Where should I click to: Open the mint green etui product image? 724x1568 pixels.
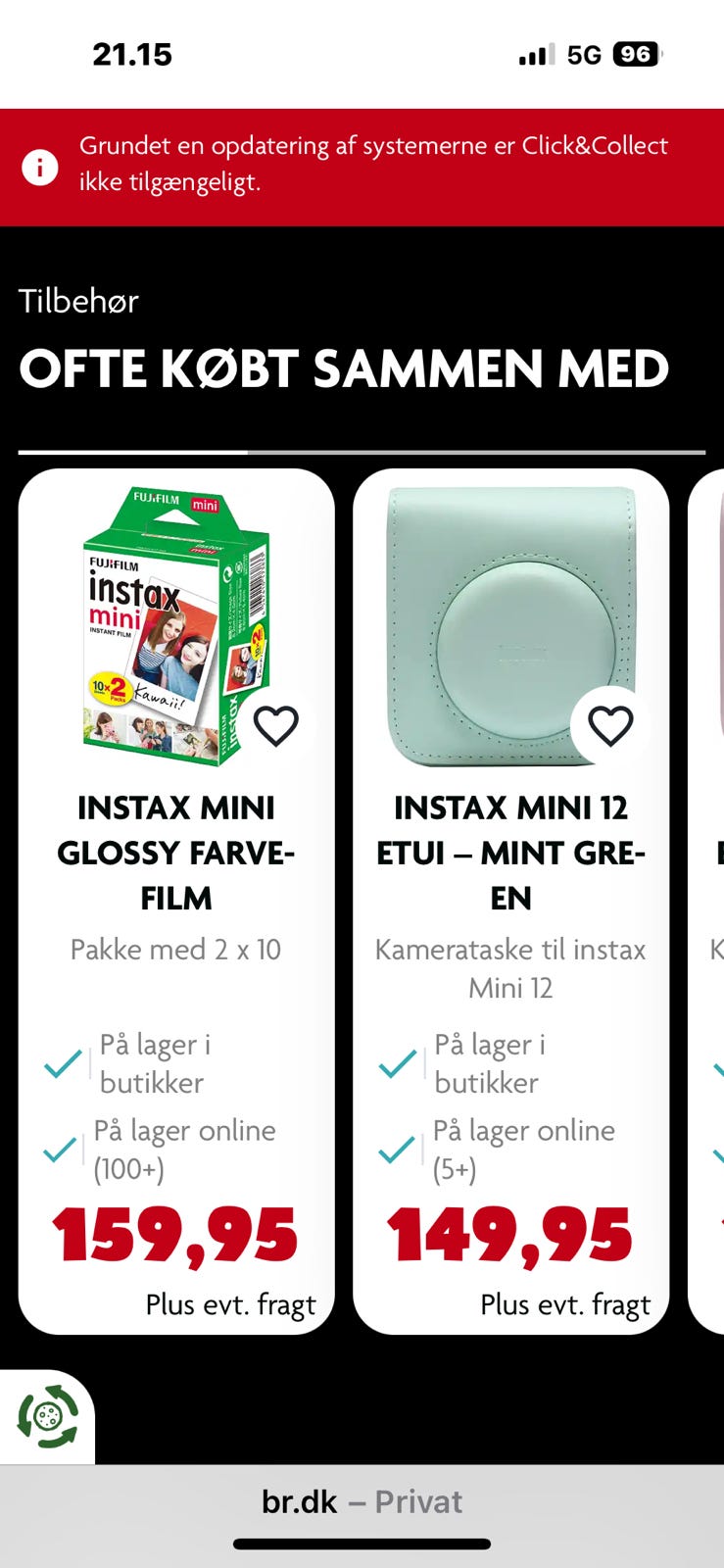(510, 627)
